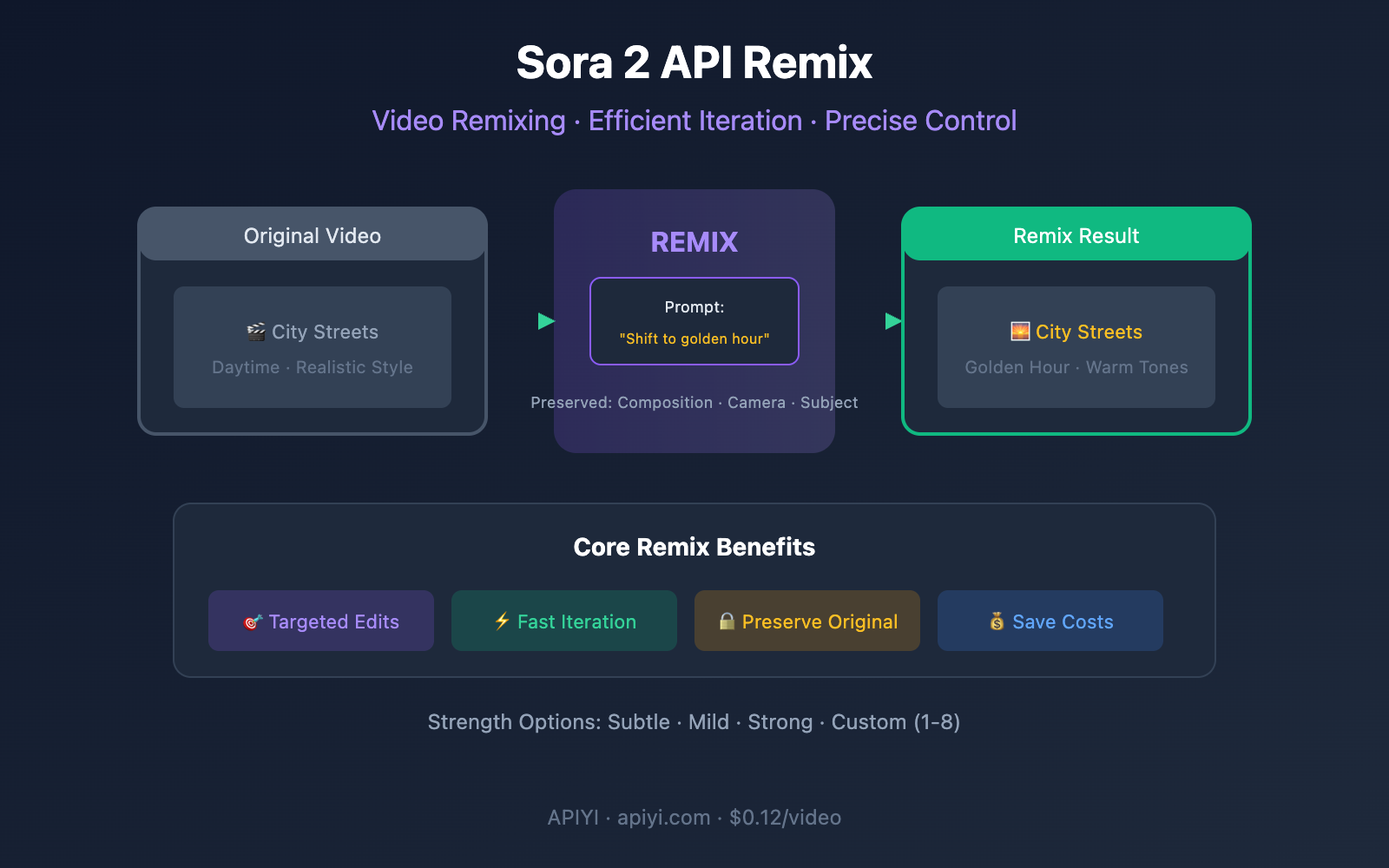Click the clapper board icon next to City Streets
This screenshot has height=868, width=1389.
point(254,332)
